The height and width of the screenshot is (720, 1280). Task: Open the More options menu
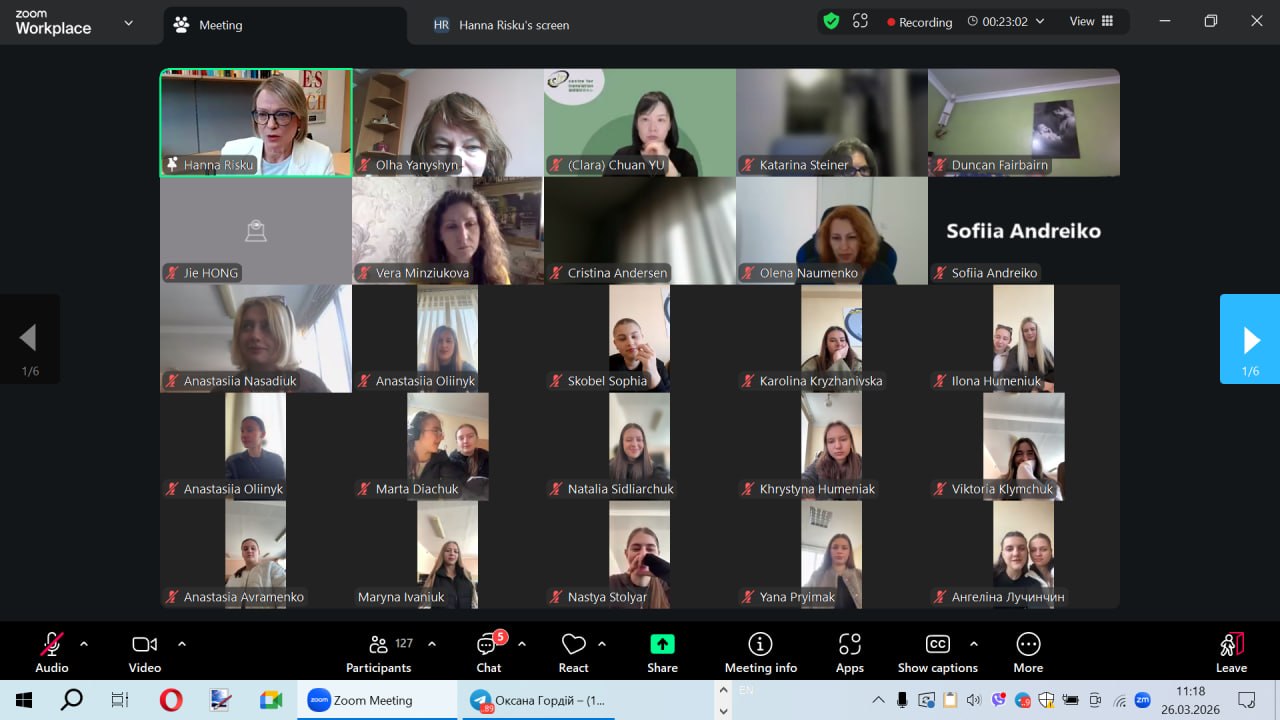click(x=1027, y=652)
